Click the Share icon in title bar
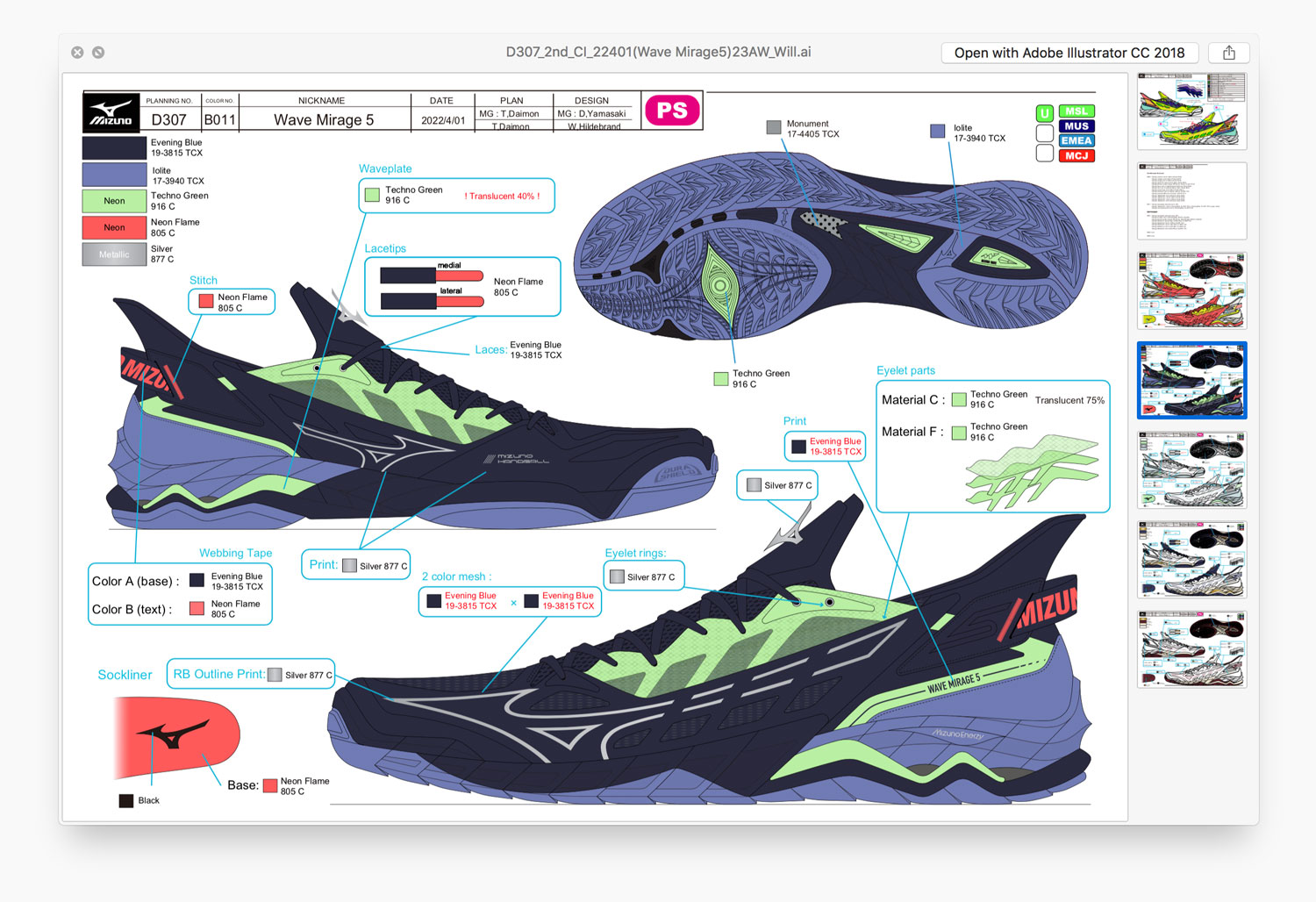Screen dimensions: 1316x902 (x=1228, y=53)
